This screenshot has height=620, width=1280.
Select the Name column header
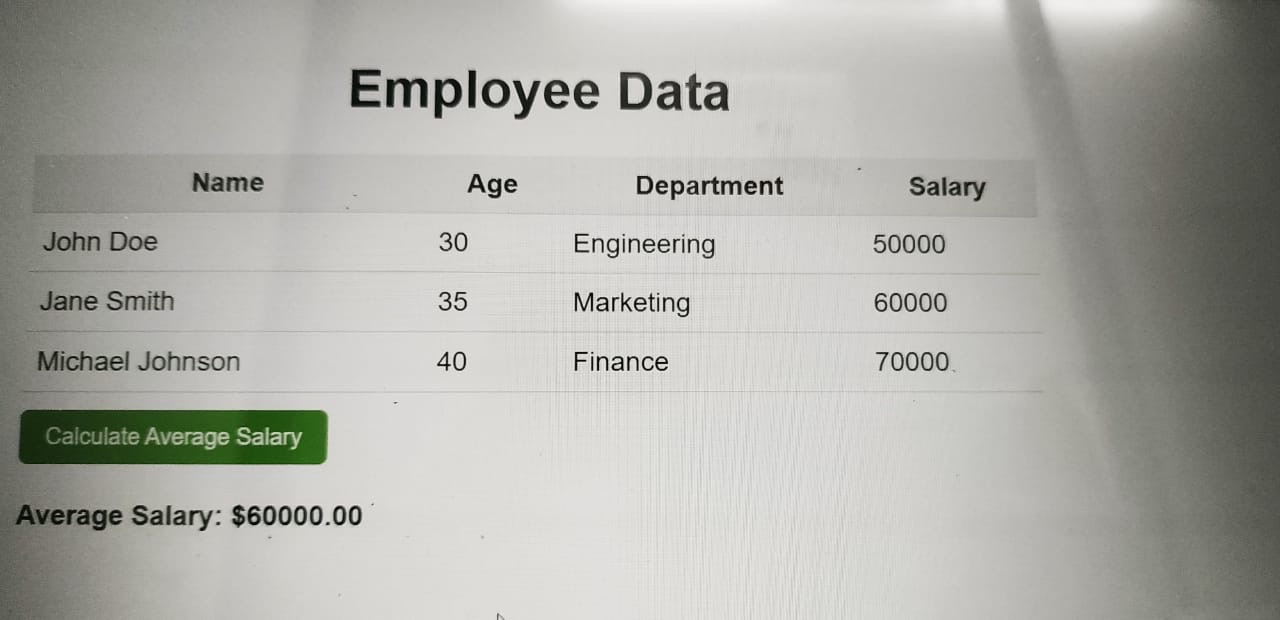pyautogui.click(x=227, y=183)
